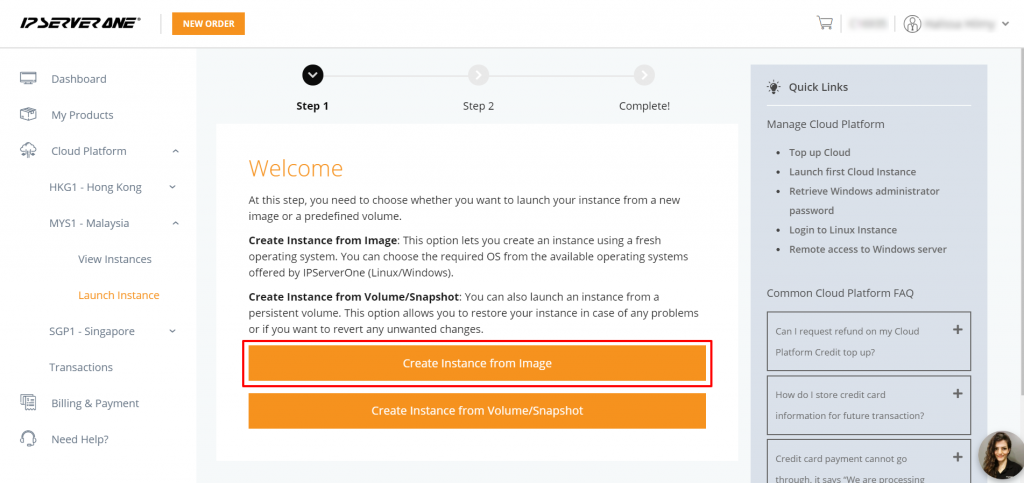This screenshot has width=1024, height=483.
Task: Click the user profile avatar icon
Action: (912, 24)
